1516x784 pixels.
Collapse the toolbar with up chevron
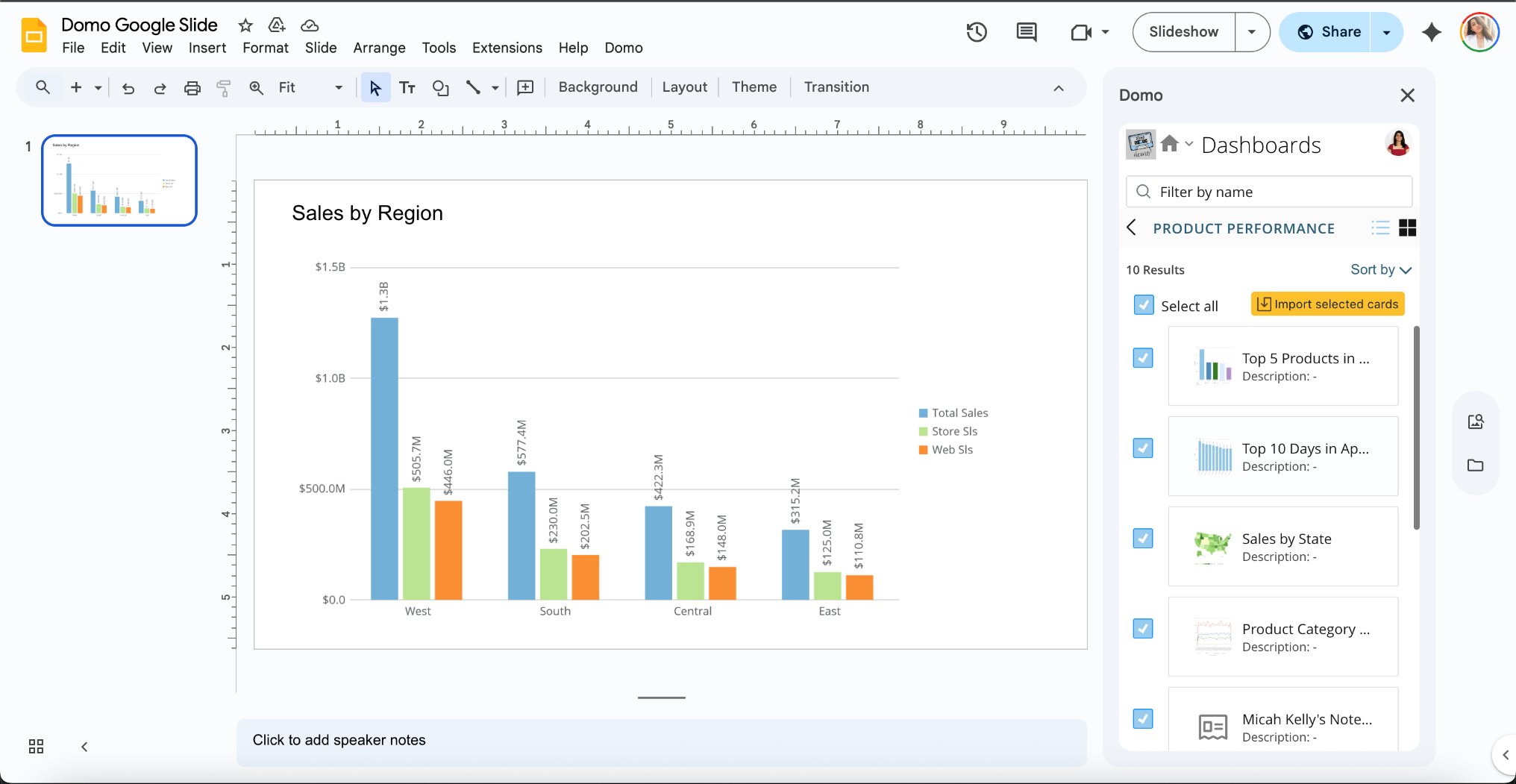pyautogui.click(x=1058, y=88)
